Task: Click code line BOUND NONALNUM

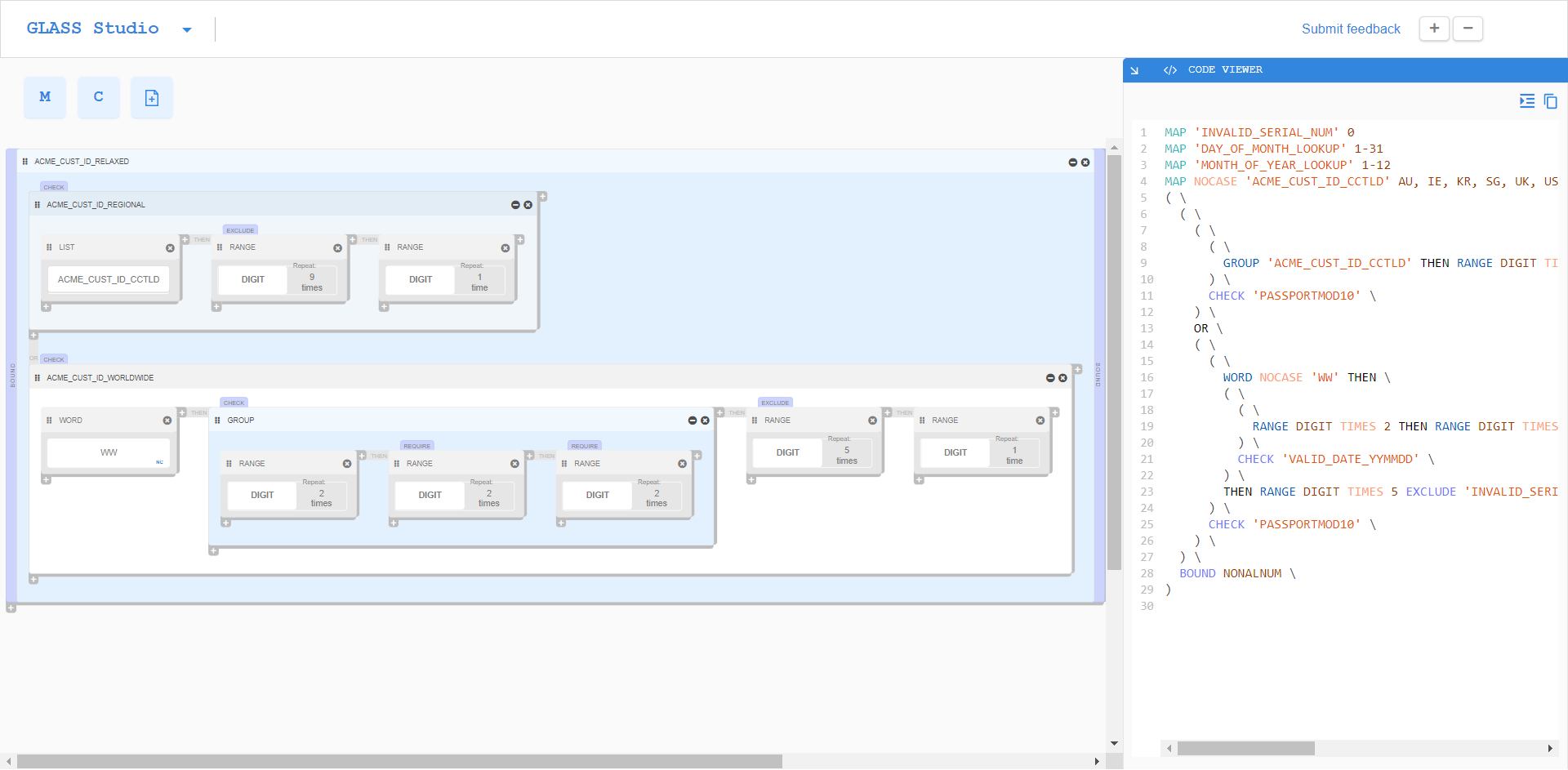Action: [1237, 573]
